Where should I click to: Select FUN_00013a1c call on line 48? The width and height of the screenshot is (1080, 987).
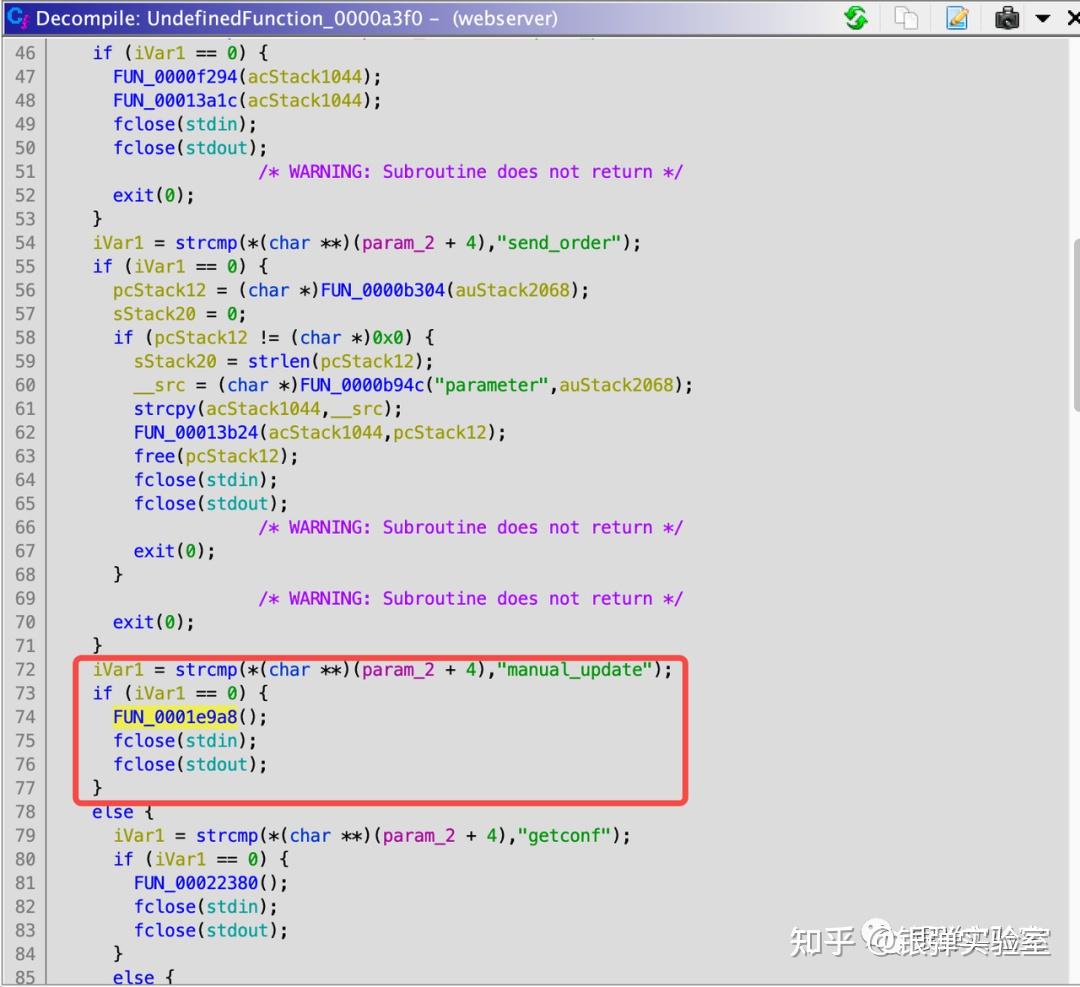[x=175, y=101]
